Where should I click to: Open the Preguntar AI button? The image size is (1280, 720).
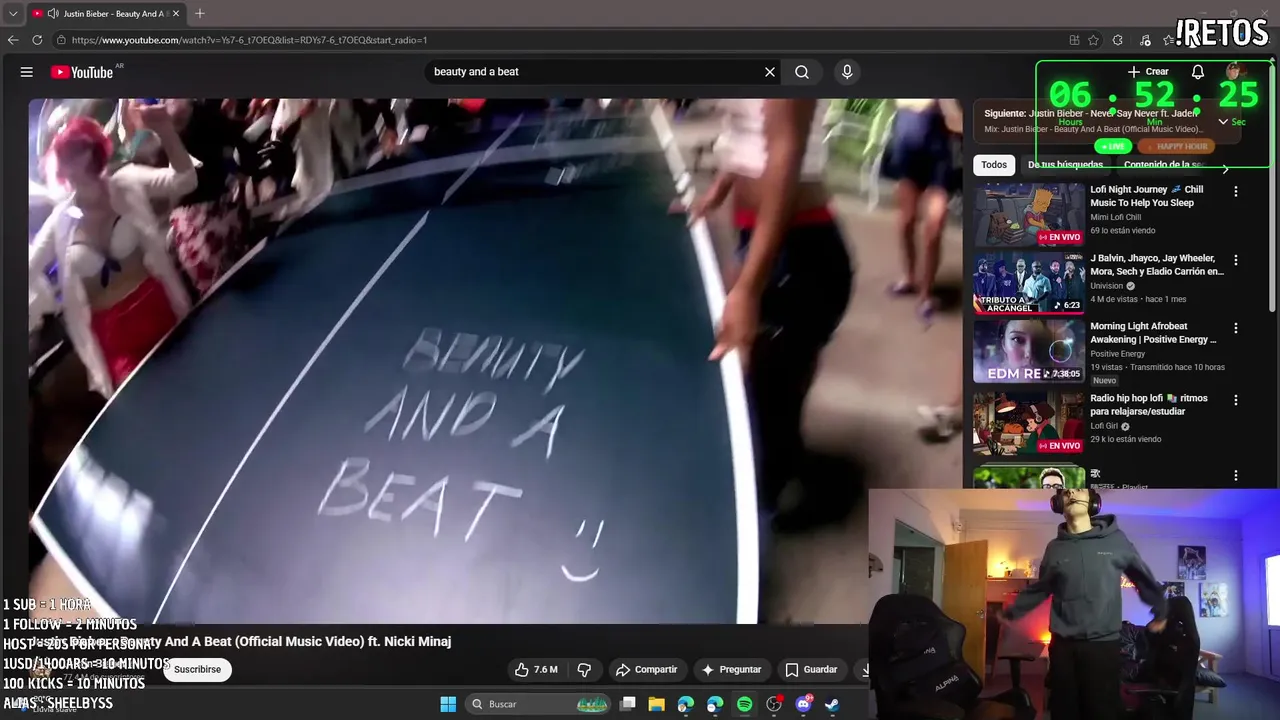click(x=731, y=670)
